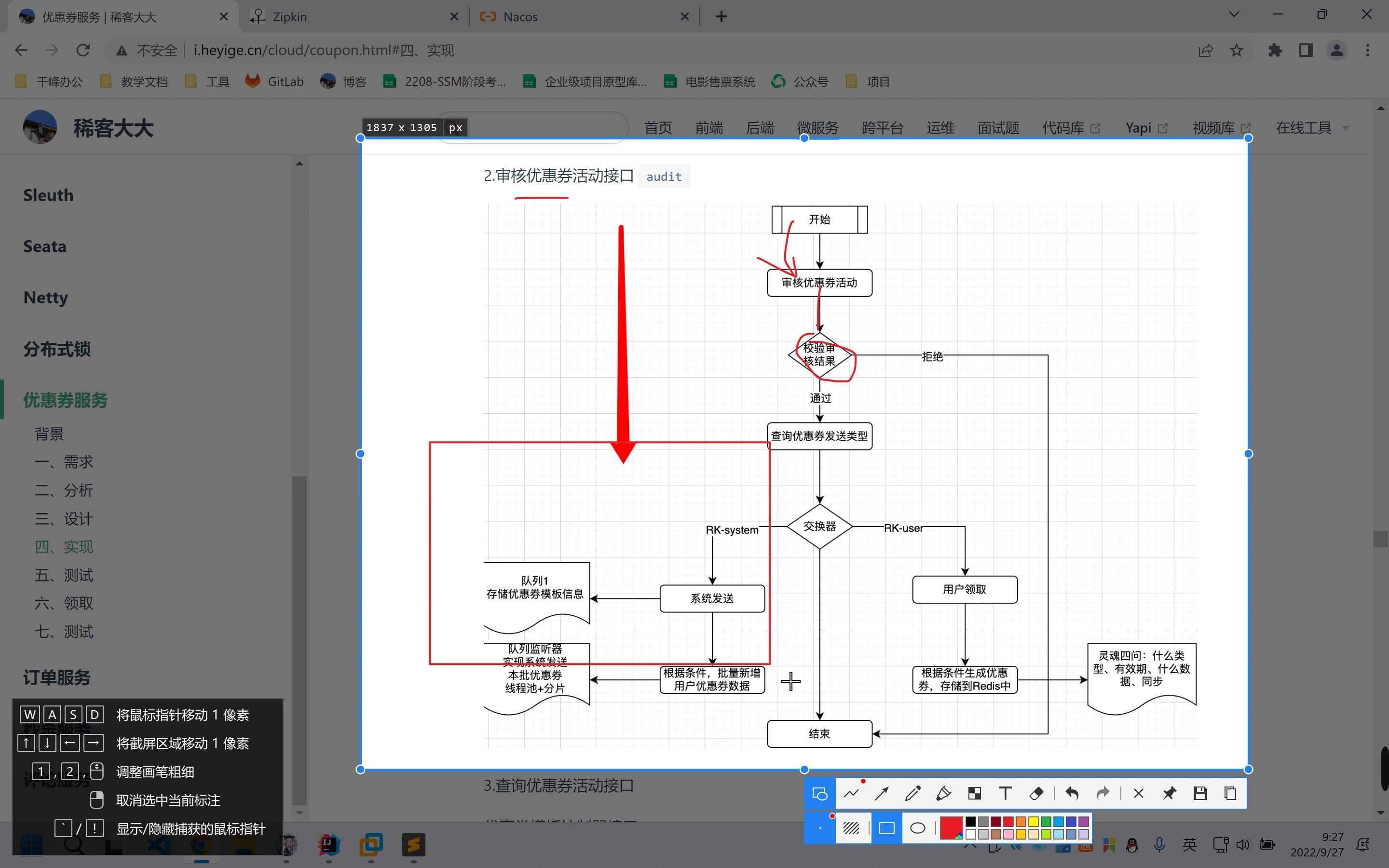Open the 千峰办公 bookmark folder
The height and width of the screenshot is (868, 1389).
point(49,81)
